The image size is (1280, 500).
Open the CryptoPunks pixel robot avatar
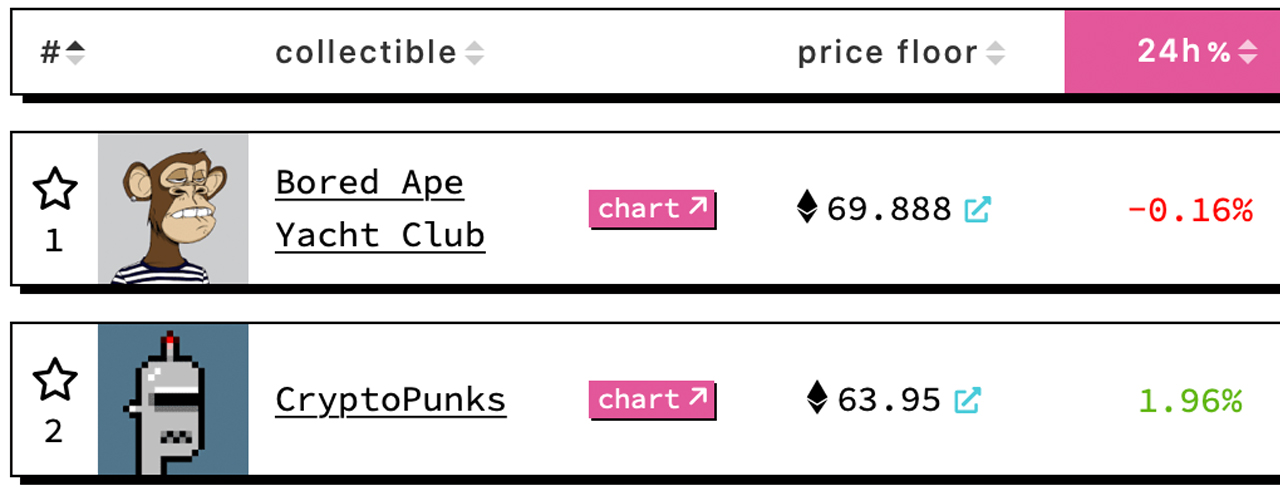click(173, 399)
